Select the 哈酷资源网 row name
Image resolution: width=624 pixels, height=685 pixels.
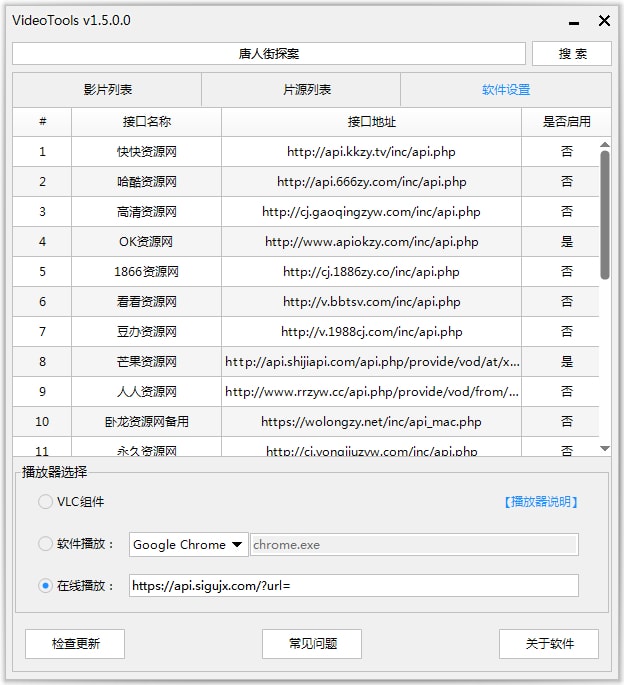click(x=146, y=182)
